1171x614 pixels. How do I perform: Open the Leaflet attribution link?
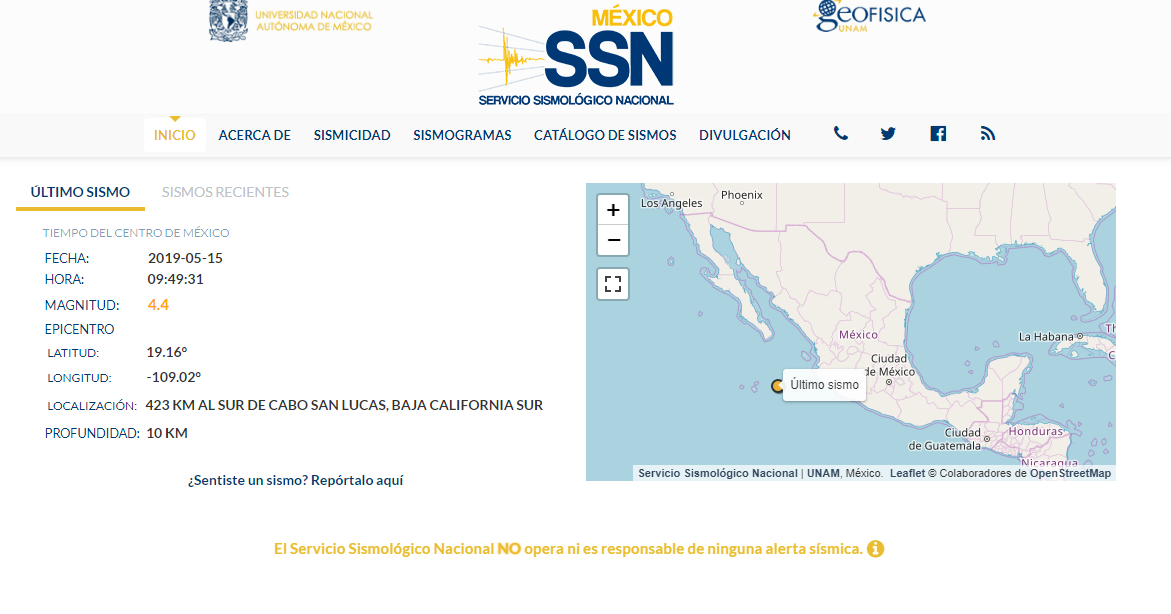click(907, 474)
